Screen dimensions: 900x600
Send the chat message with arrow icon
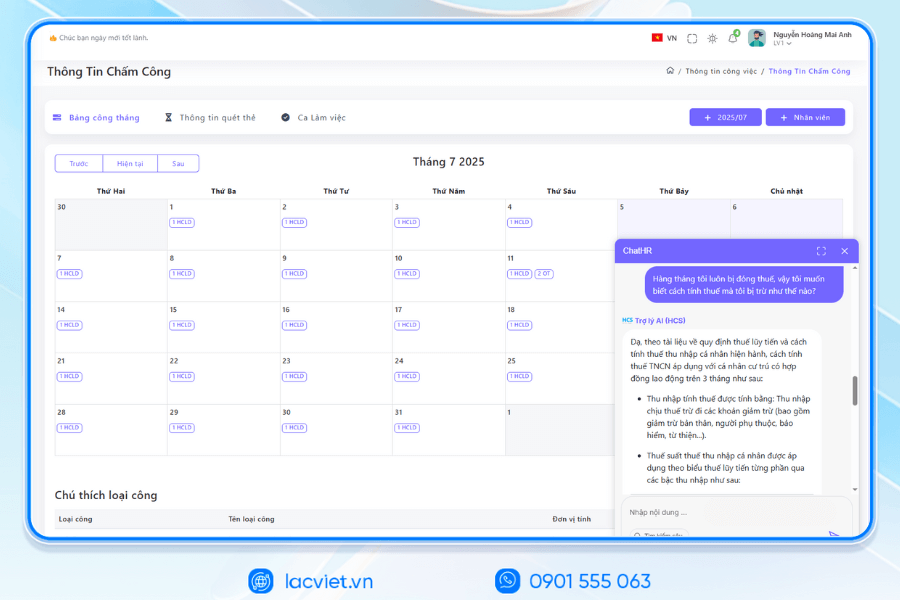point(834,534)
